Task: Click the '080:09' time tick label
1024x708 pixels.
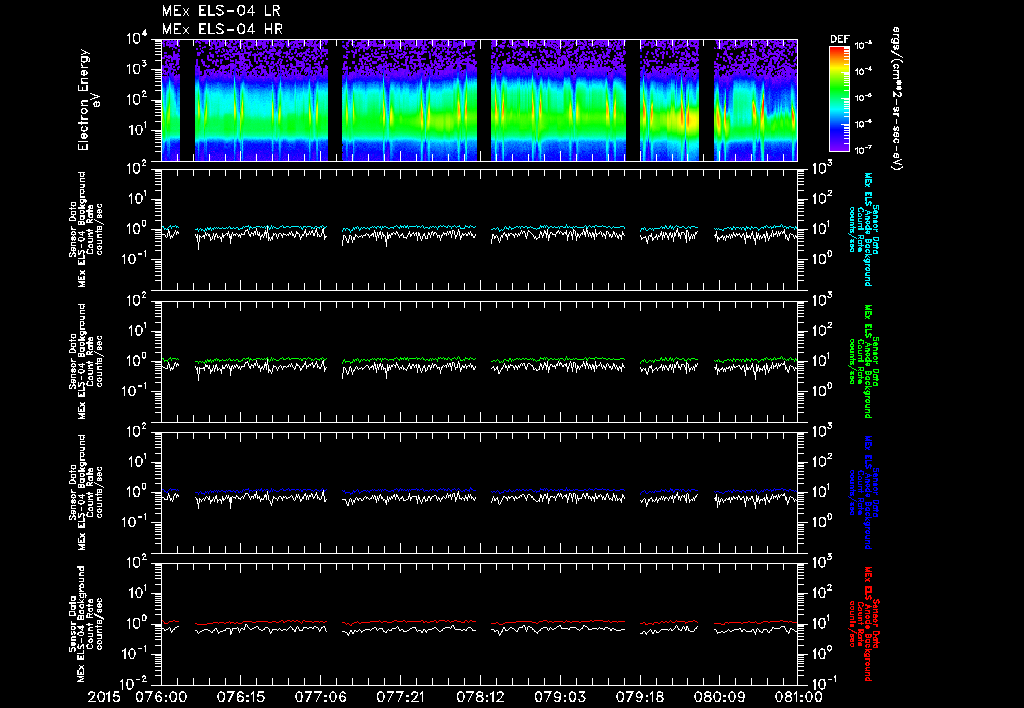Action: pos(718,697)
